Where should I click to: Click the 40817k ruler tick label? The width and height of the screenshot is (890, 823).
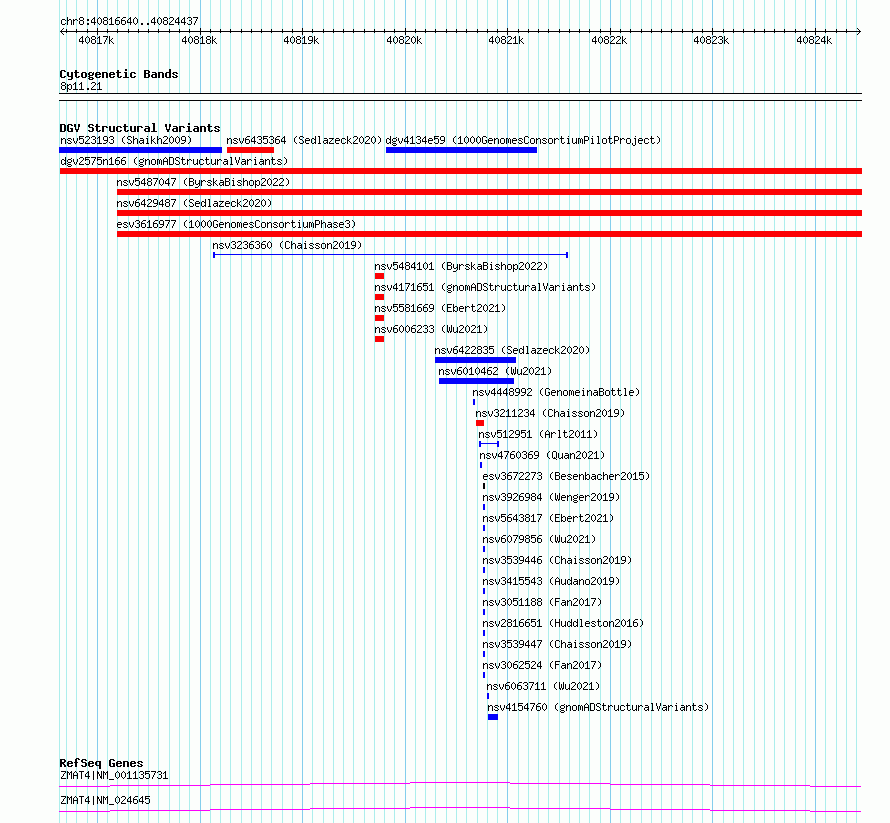pyautogui.click(x=96, y=40)
